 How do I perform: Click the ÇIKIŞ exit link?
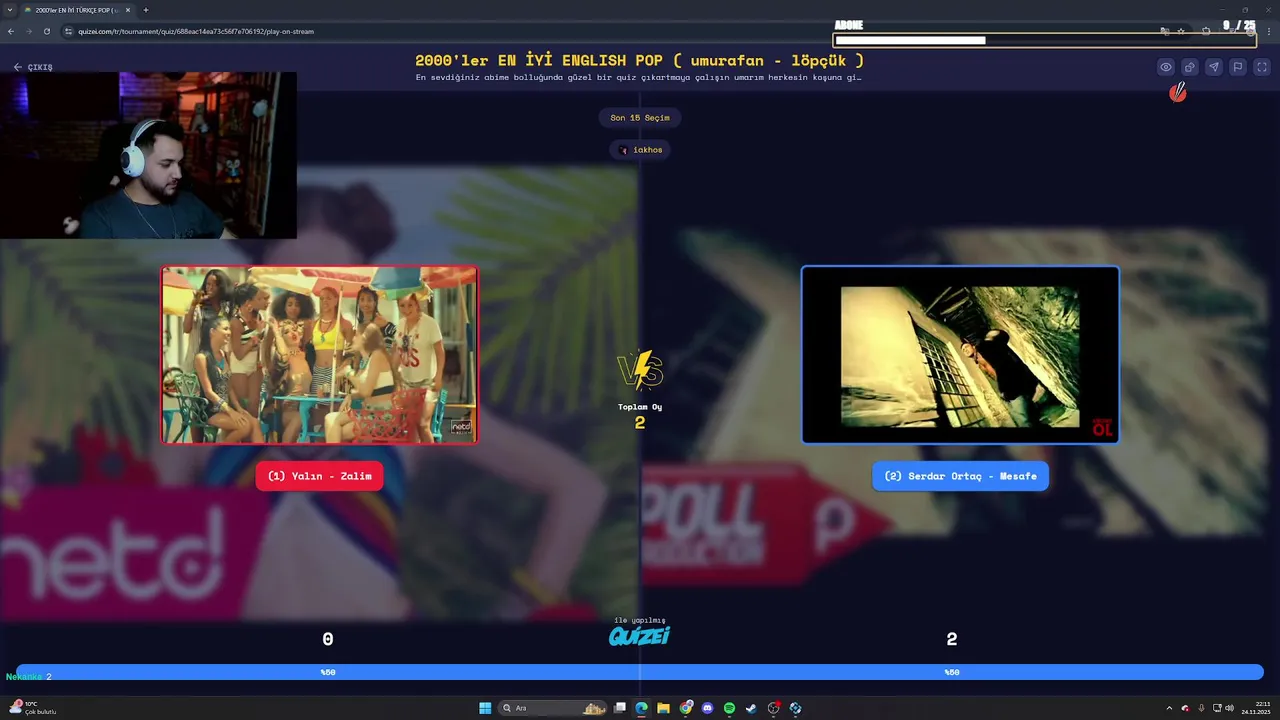click(x=33, y=67)
